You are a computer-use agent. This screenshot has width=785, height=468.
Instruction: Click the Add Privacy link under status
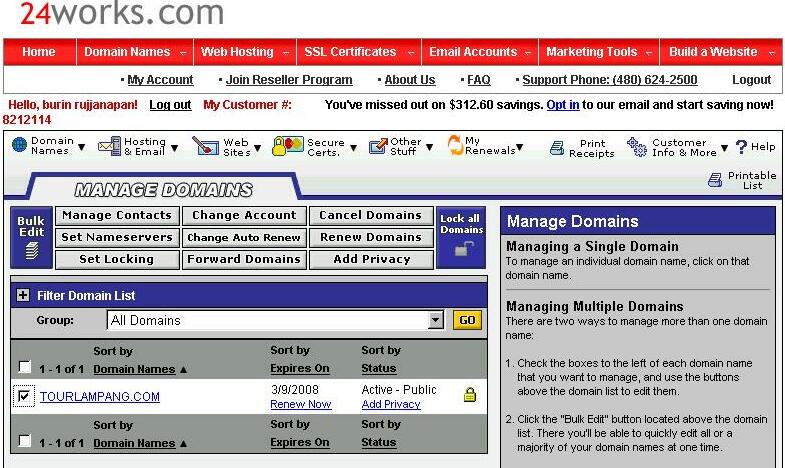391,404
